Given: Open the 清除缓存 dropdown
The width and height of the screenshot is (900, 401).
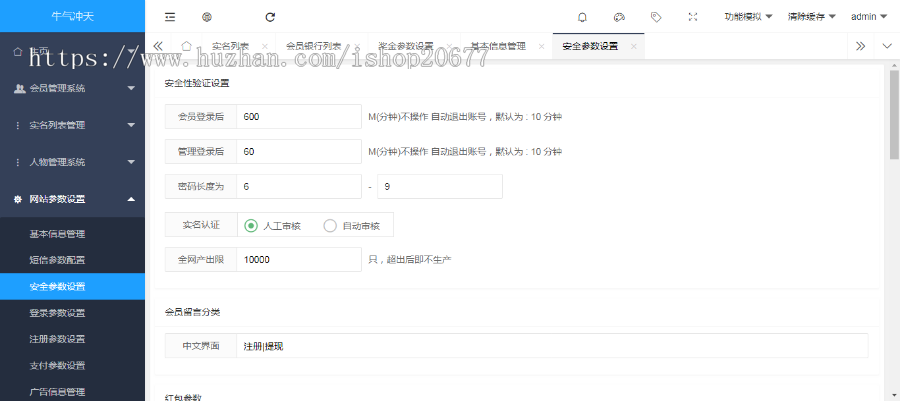Looking at the screenshot, I should tap(812, 17).
